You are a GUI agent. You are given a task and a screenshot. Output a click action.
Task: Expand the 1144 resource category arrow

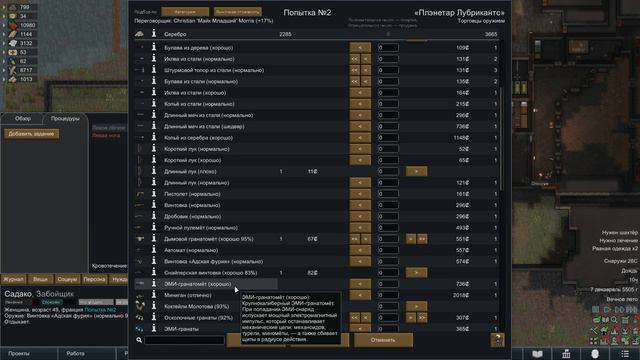pos(4,34)
